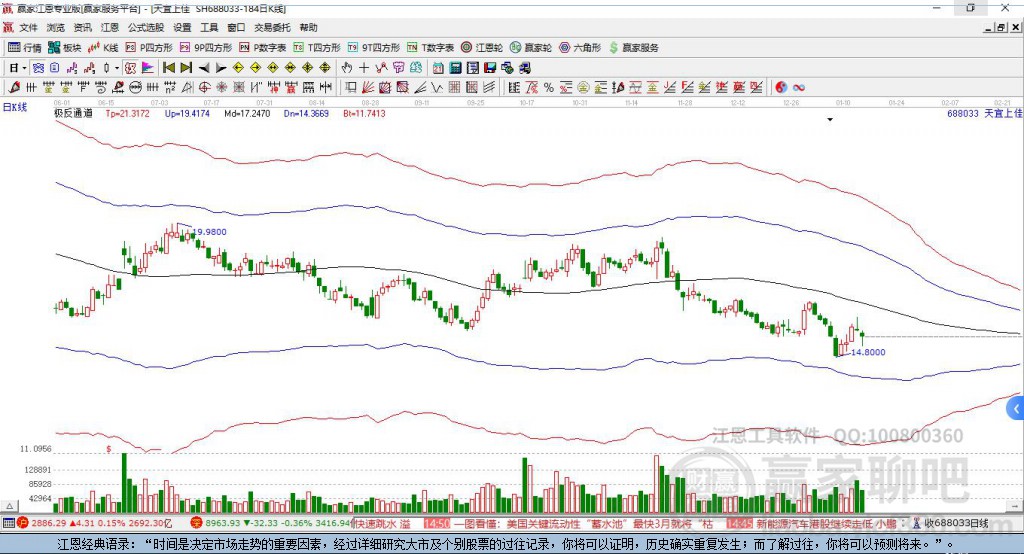Click the 日K线 period label
1024x554 pixels.
coord(15,107)
